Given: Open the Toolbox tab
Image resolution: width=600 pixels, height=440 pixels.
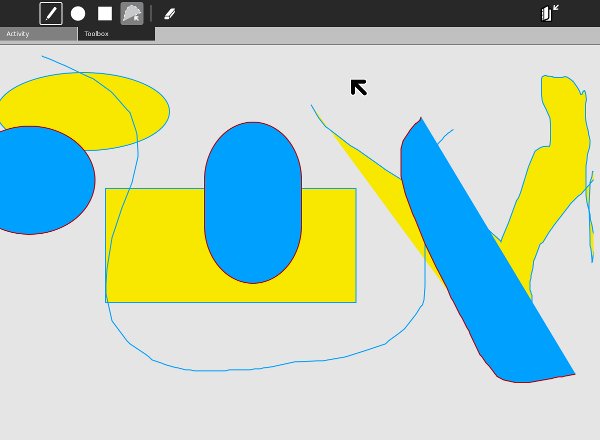Looking at the screenshot, I should [116, 34].
